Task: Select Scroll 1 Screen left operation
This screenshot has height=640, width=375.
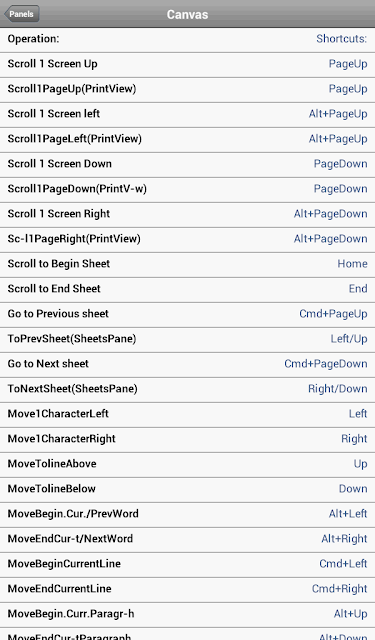Action: [x=187, y=115]
